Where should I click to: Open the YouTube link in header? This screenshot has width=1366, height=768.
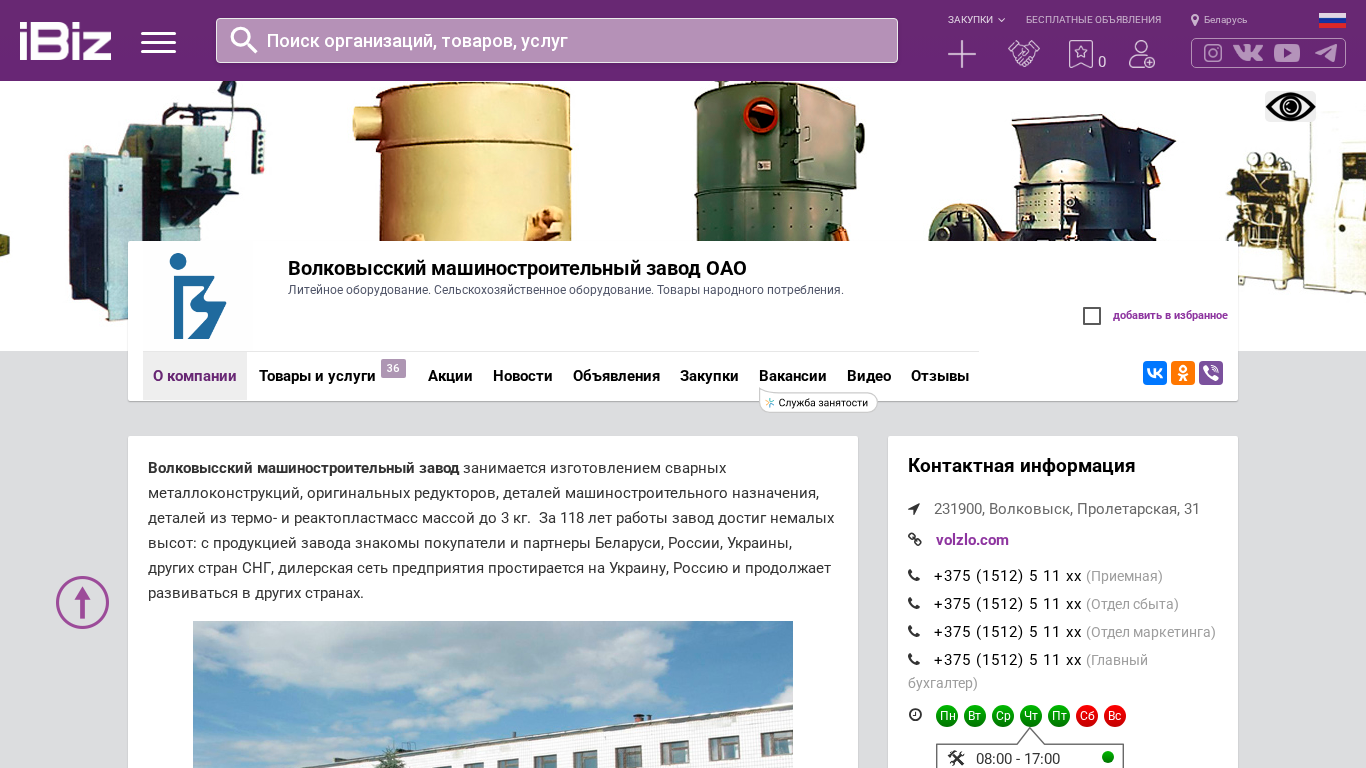tap(1287, 53)
